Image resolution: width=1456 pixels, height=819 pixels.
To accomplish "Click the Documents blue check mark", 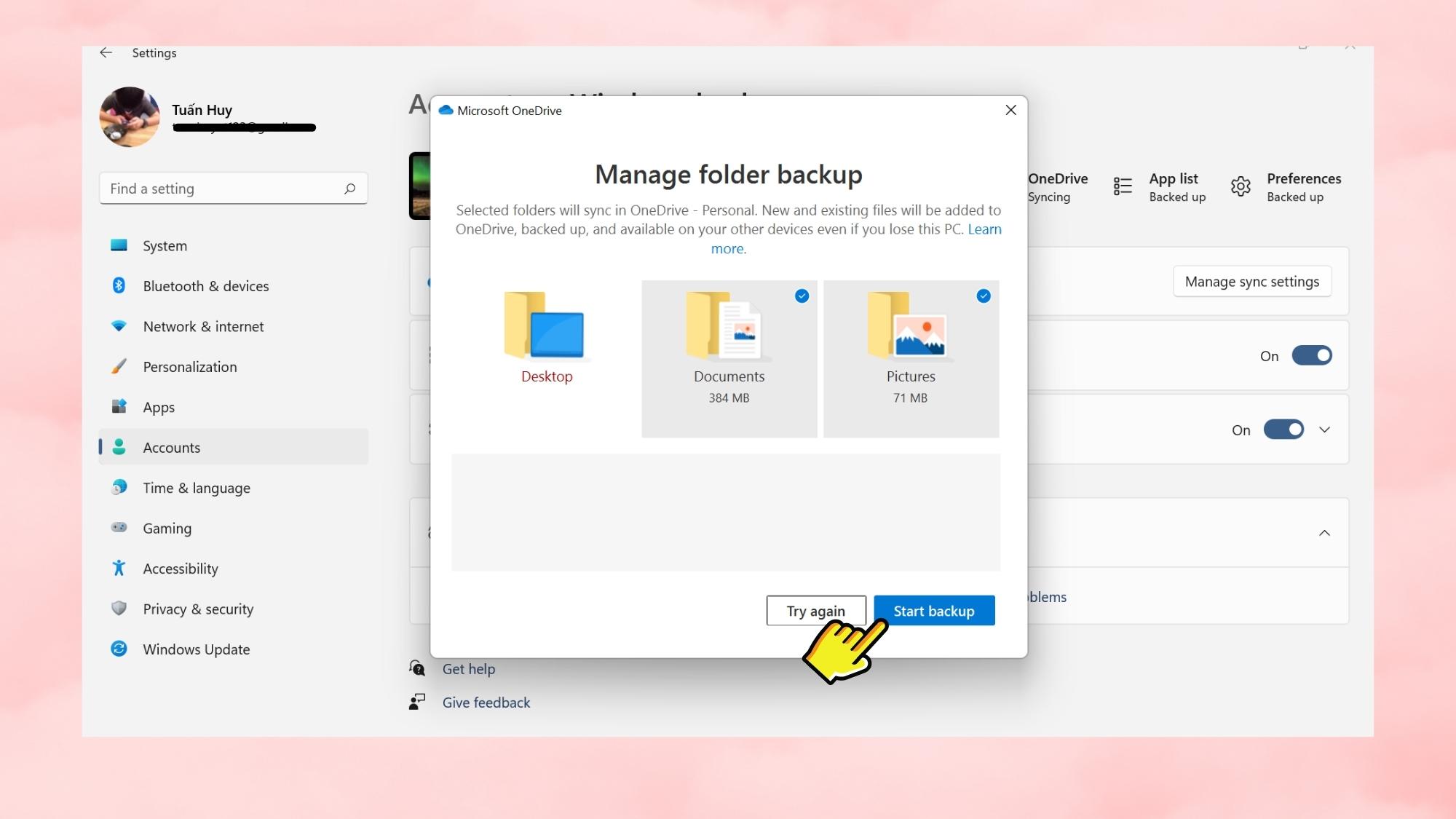I will (802, 296).
